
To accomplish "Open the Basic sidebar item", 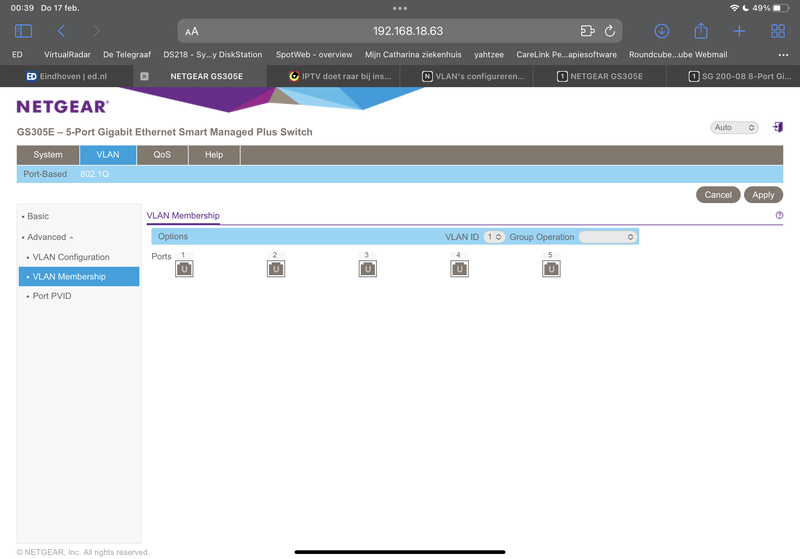I will 38,216.
